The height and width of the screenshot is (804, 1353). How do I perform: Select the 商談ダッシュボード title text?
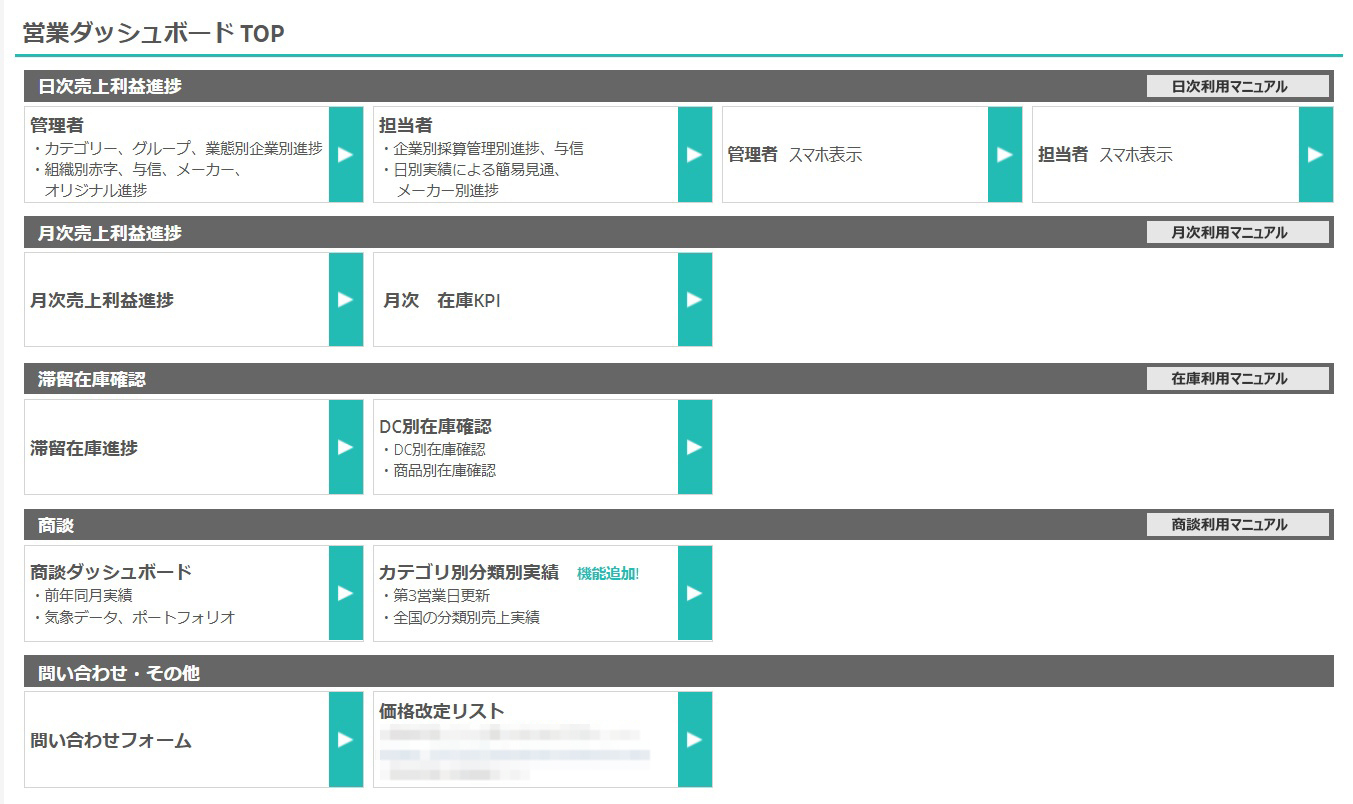[111, 572]
